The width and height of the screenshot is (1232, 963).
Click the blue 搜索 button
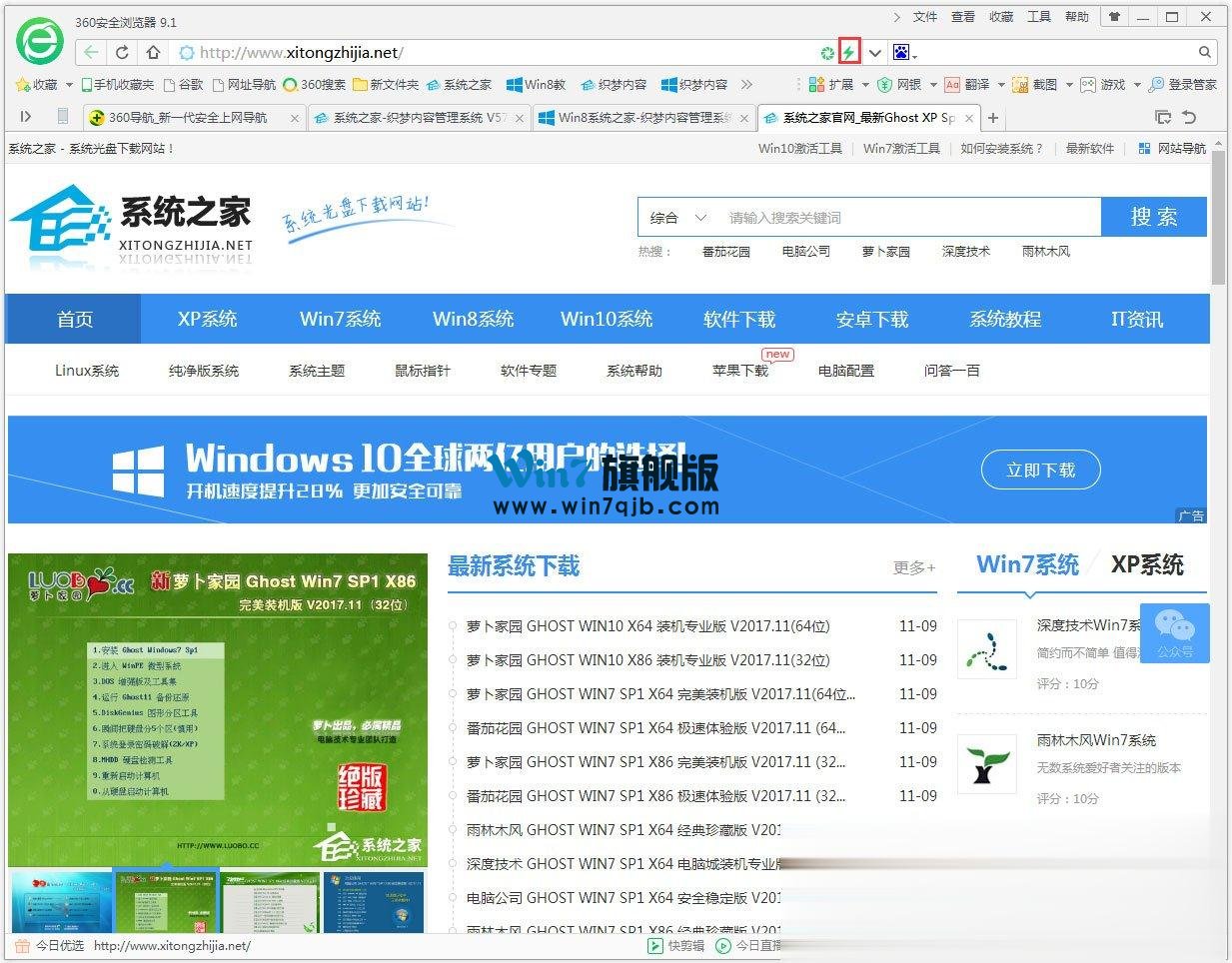(1154, 217)
